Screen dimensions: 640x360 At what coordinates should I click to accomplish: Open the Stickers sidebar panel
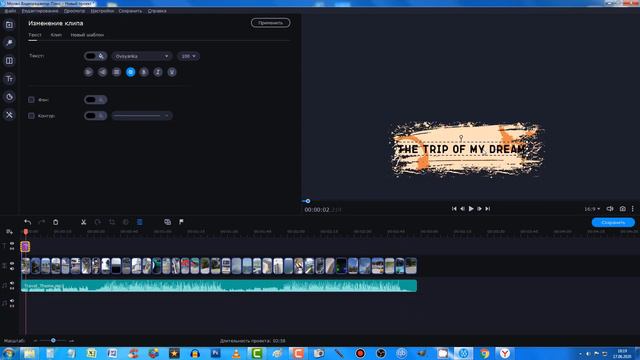coord(9,97)
